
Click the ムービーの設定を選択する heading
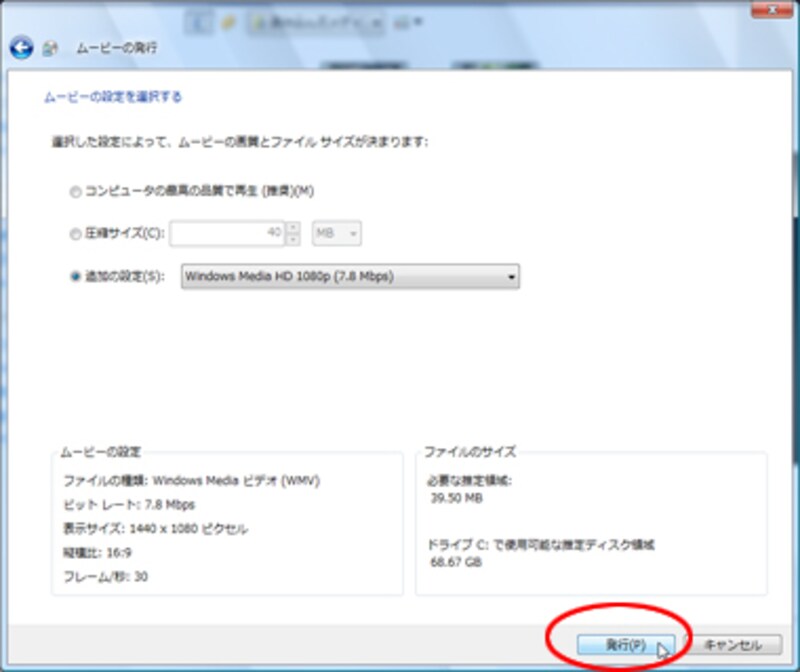(x=112, y=98)
